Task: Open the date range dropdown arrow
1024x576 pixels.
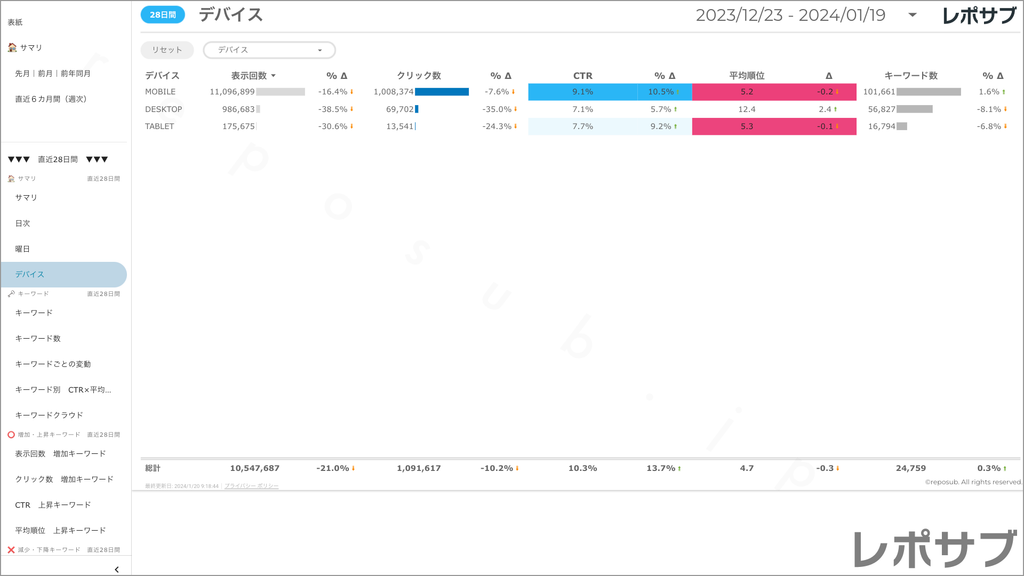Action: (x=912, y=15)
